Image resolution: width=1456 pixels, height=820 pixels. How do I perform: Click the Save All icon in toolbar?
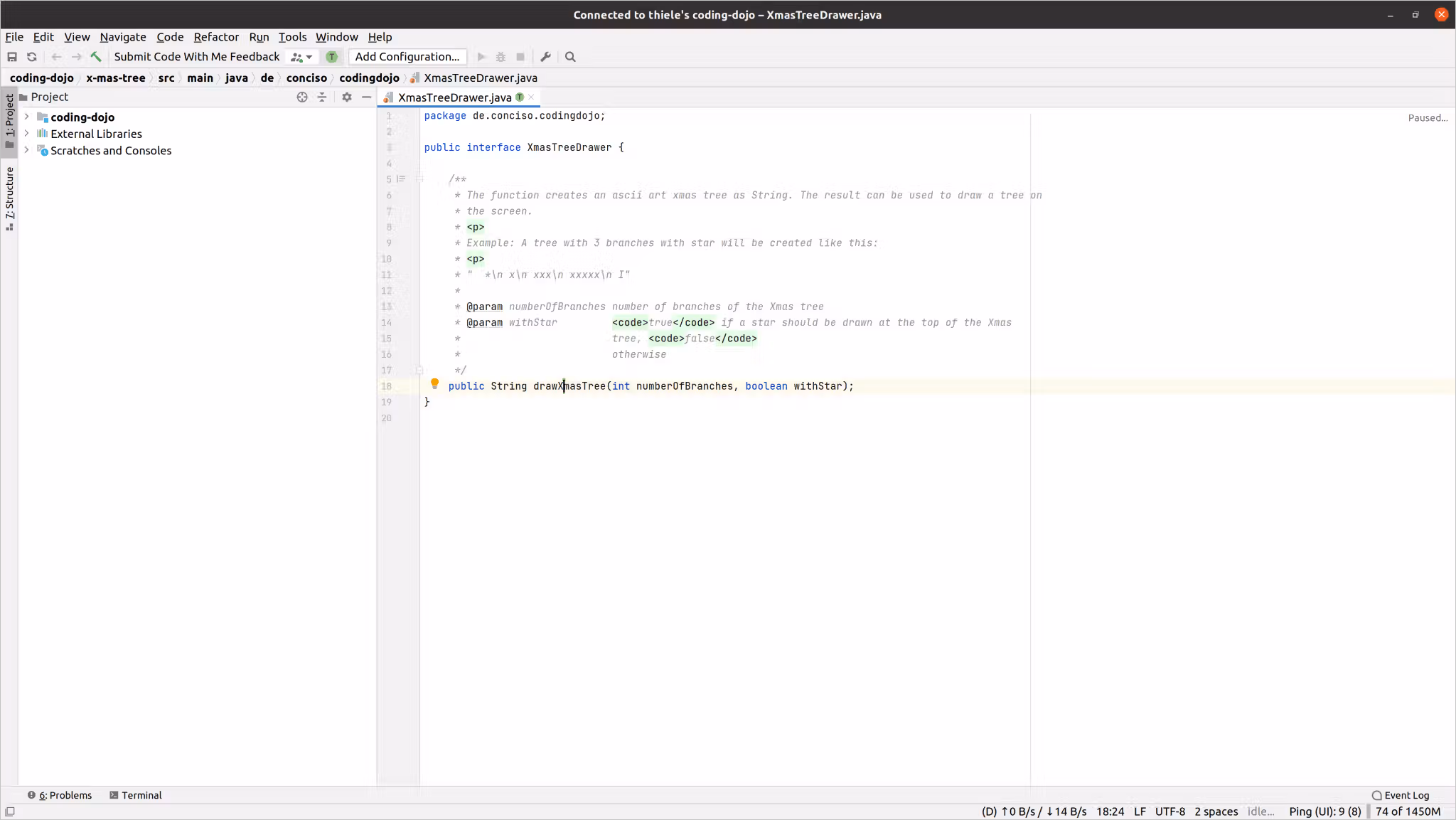[12, 57]
